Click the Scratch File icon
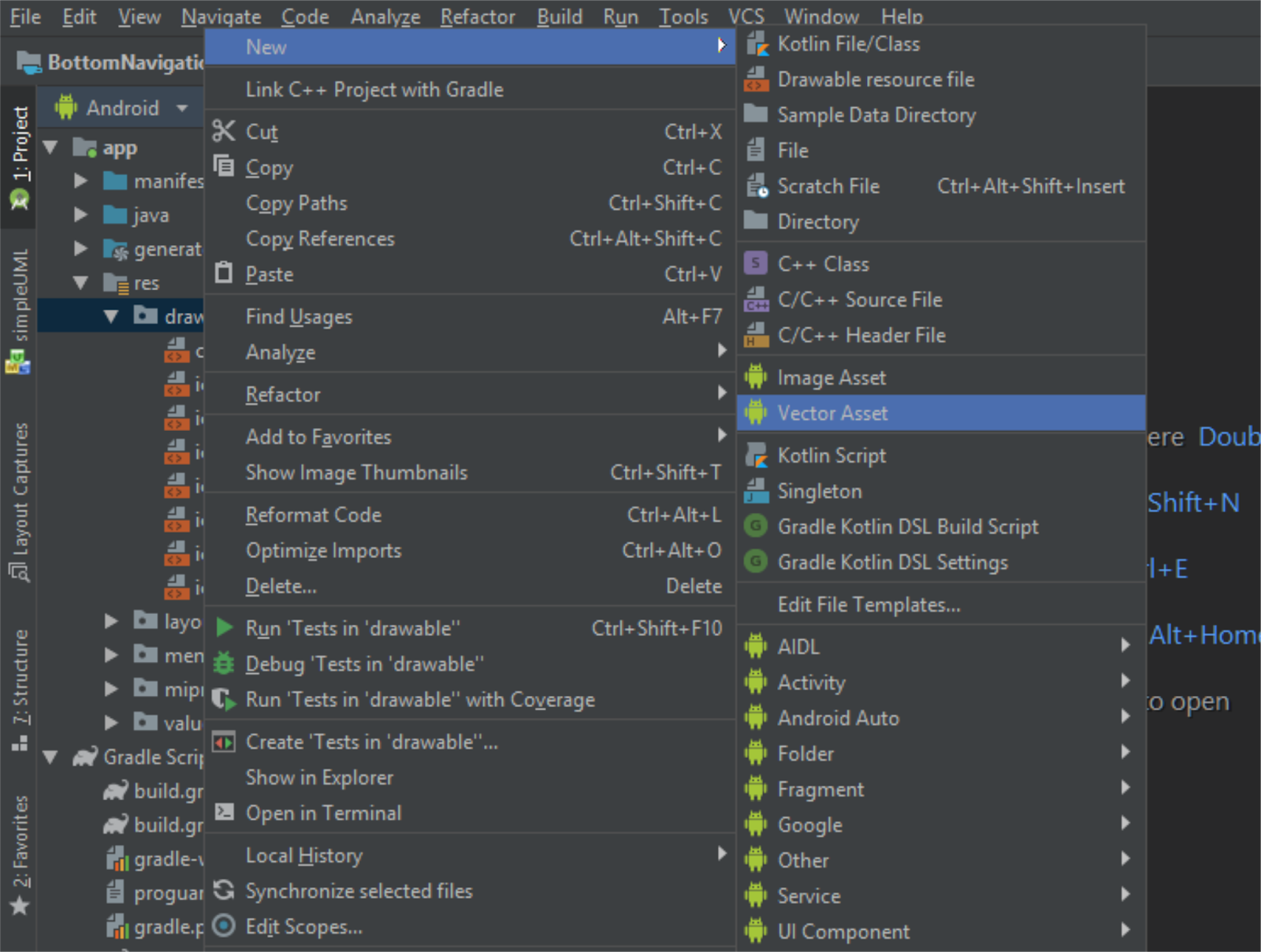 click(757, 186)
